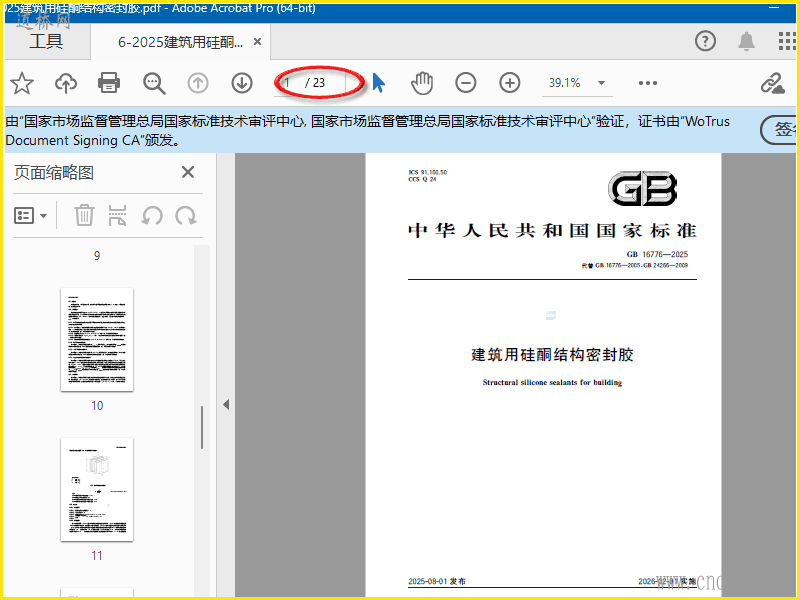This screenshot has width=800, height=600.
Task: Rotate page counterclockwise
Action: tap(152, 216)
